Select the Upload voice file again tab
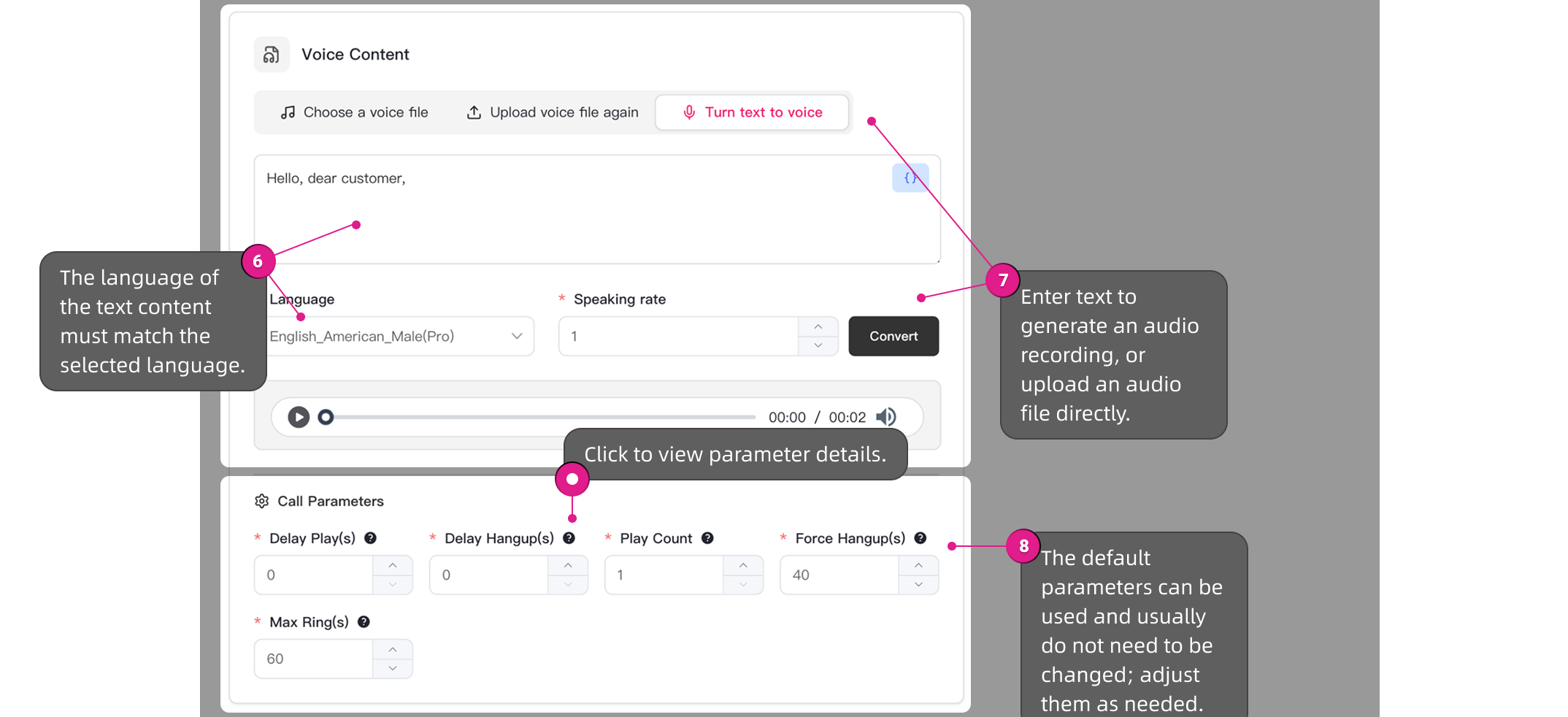1568x717 pixels. (x=553, y=112)
